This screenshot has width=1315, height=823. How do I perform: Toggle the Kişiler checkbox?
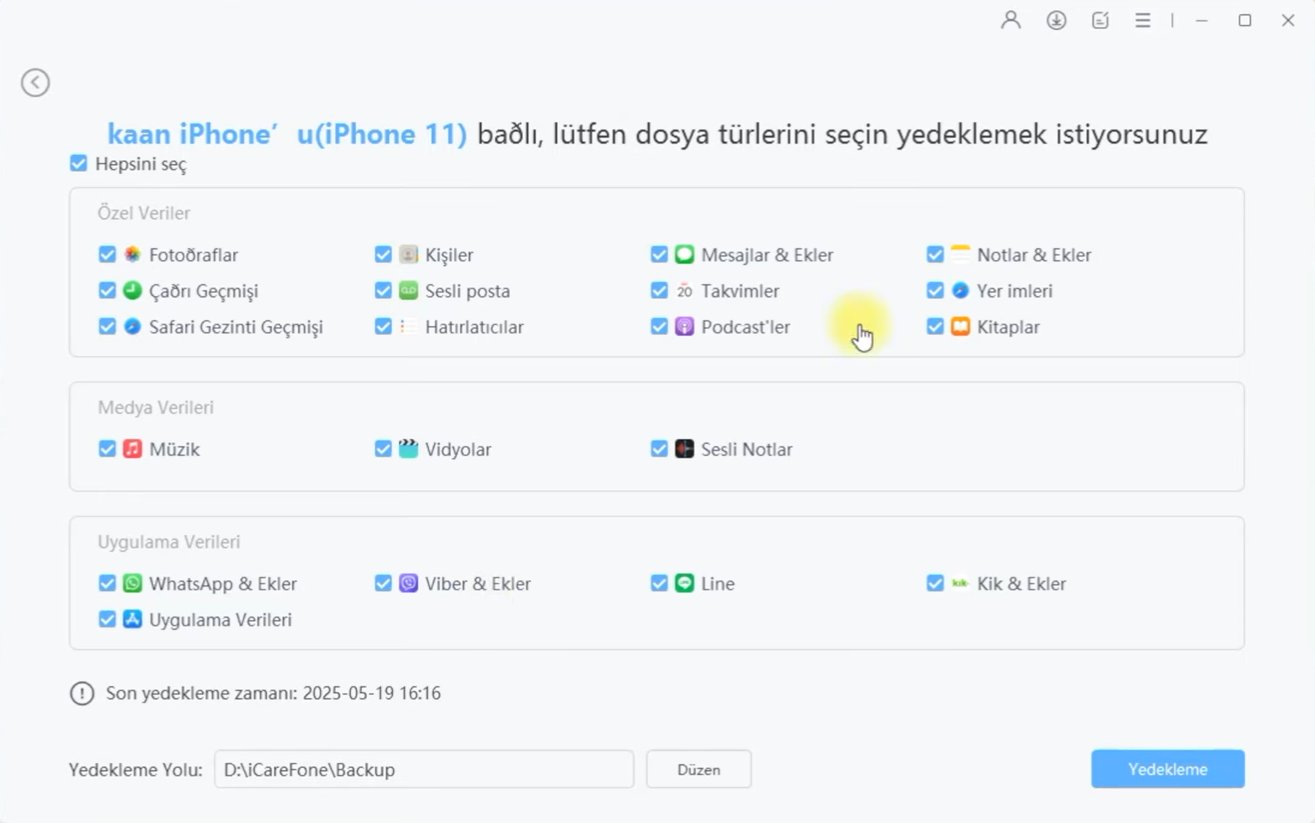tap(383, 255)
